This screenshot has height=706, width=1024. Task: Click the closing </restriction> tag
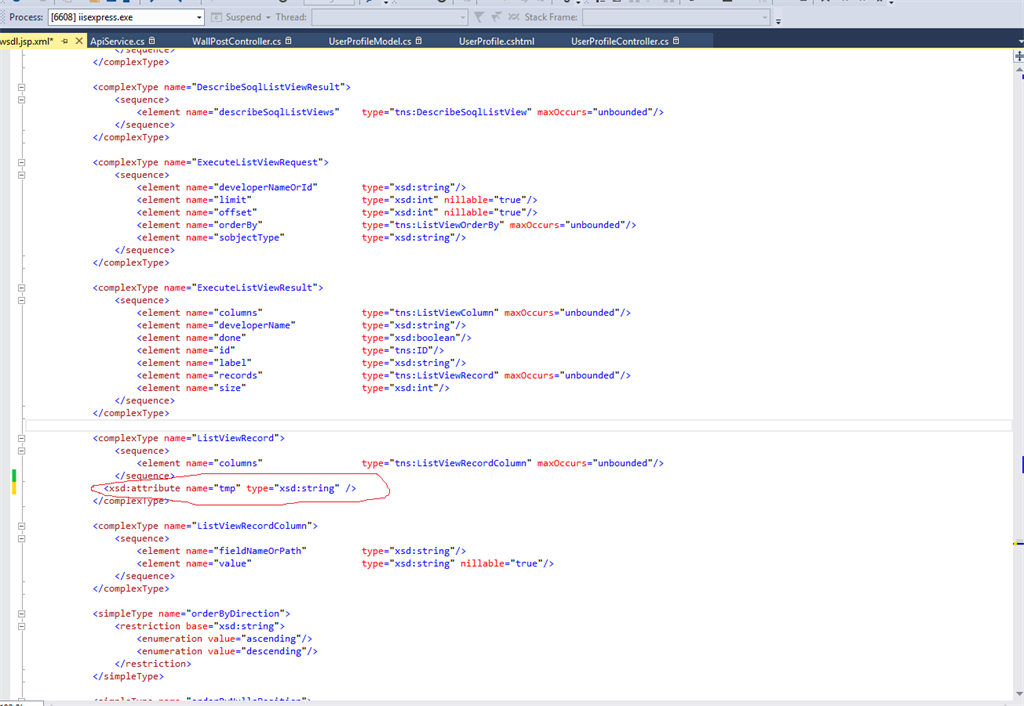point(153,664)
